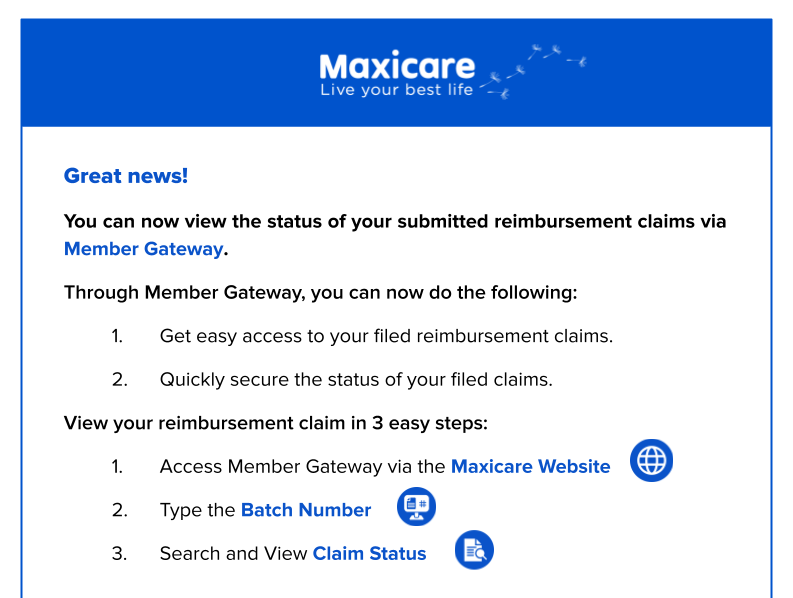Viewport: 793px width, 598px height.
Task: Click 'Live your best life' tagline
Action: (396, 90)
